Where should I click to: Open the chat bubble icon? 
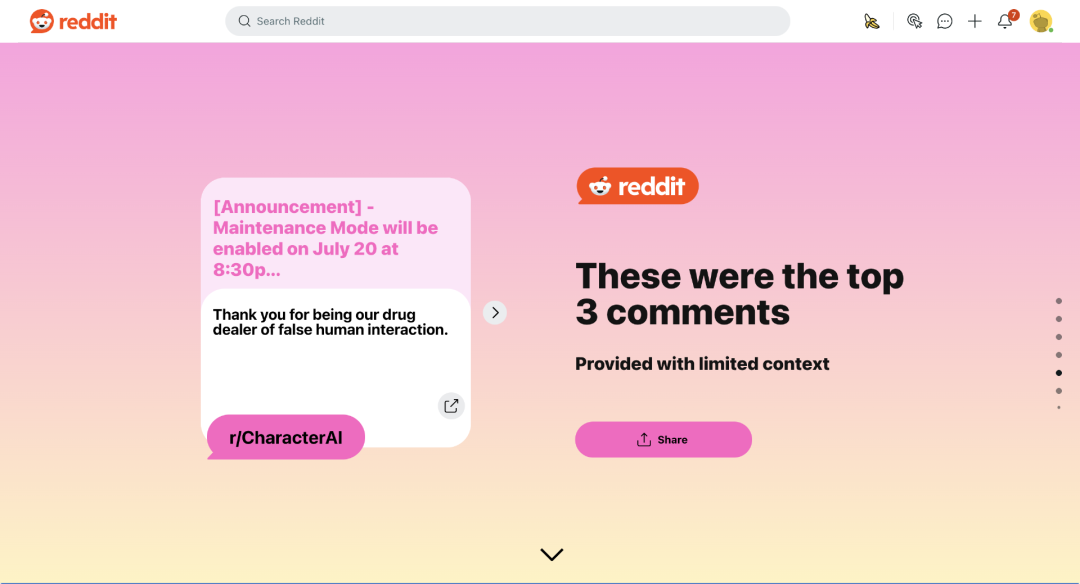tap(944, 21)
